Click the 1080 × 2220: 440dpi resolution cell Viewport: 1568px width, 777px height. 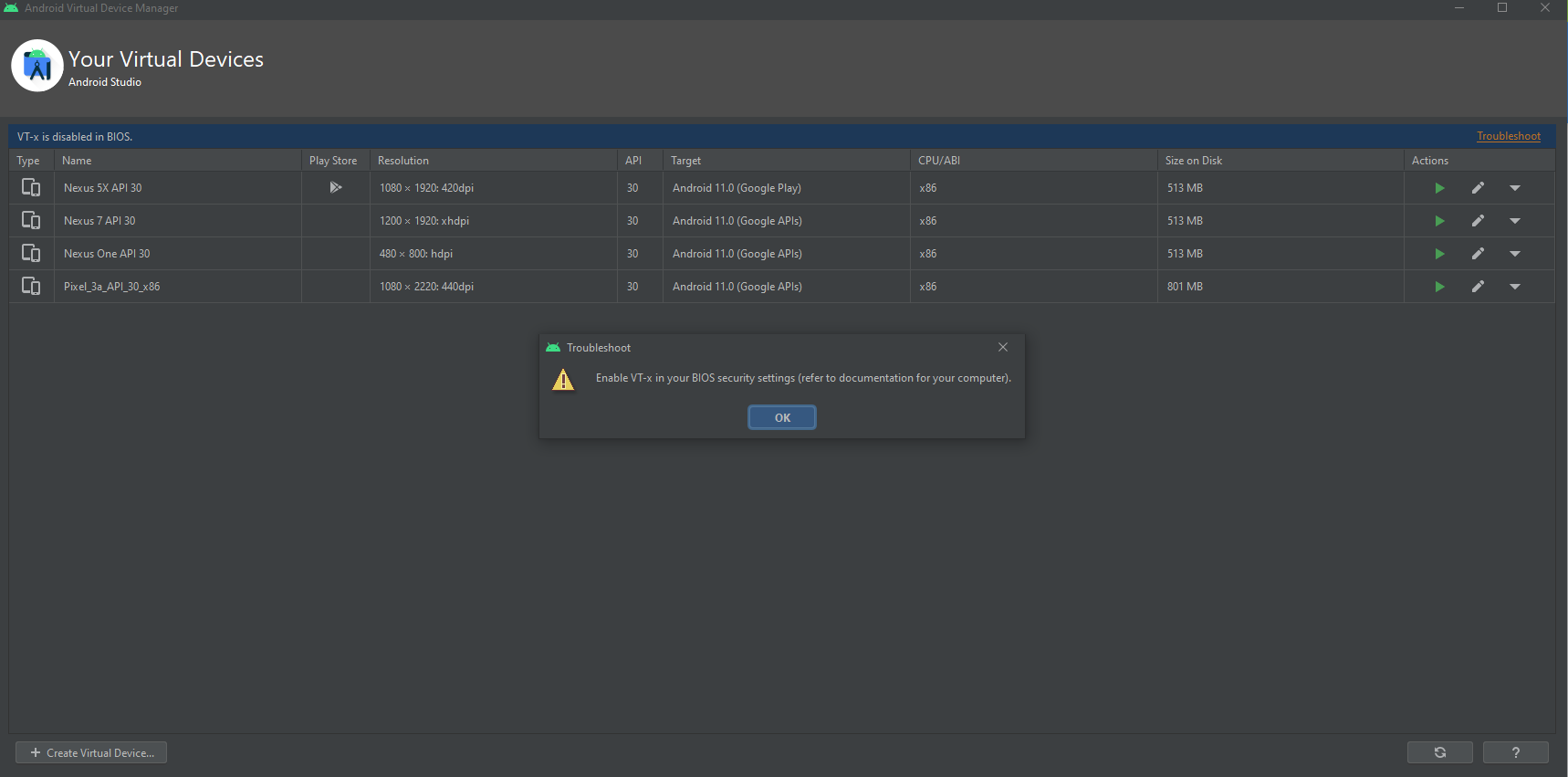(x=494, y=287)
